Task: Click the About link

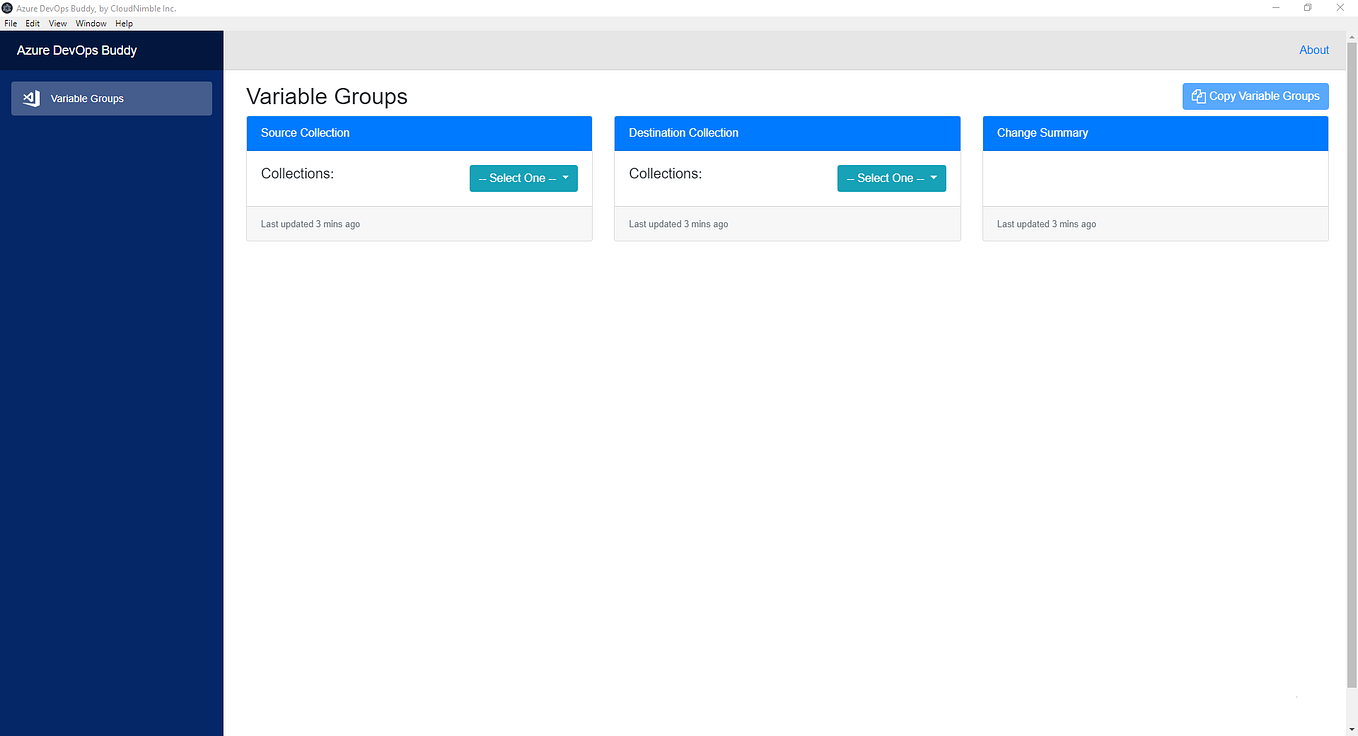Action: pyautogui.click(x=1313, y=49)
